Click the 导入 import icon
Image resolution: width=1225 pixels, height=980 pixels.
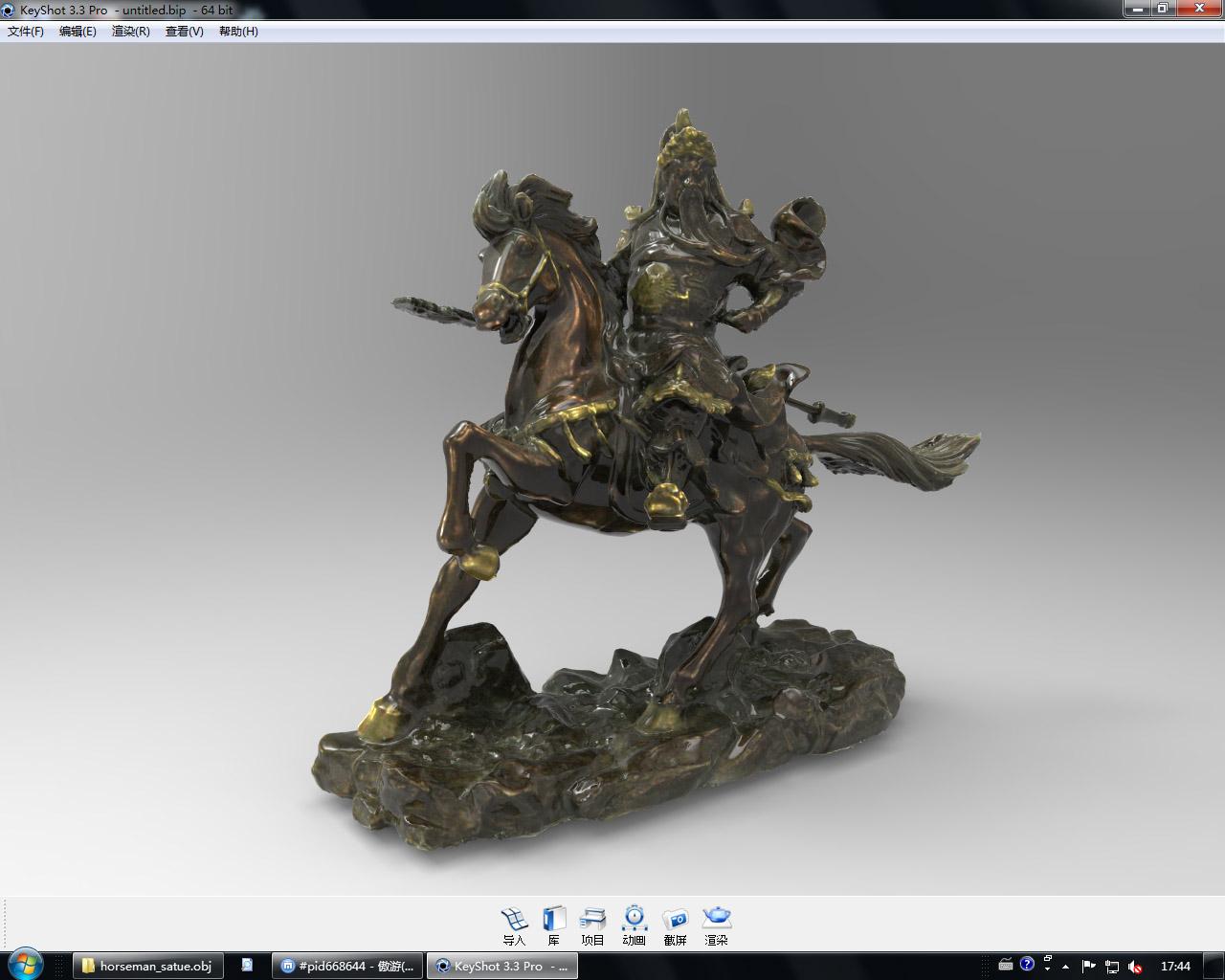pyautogui.click(x=514, y=925)
